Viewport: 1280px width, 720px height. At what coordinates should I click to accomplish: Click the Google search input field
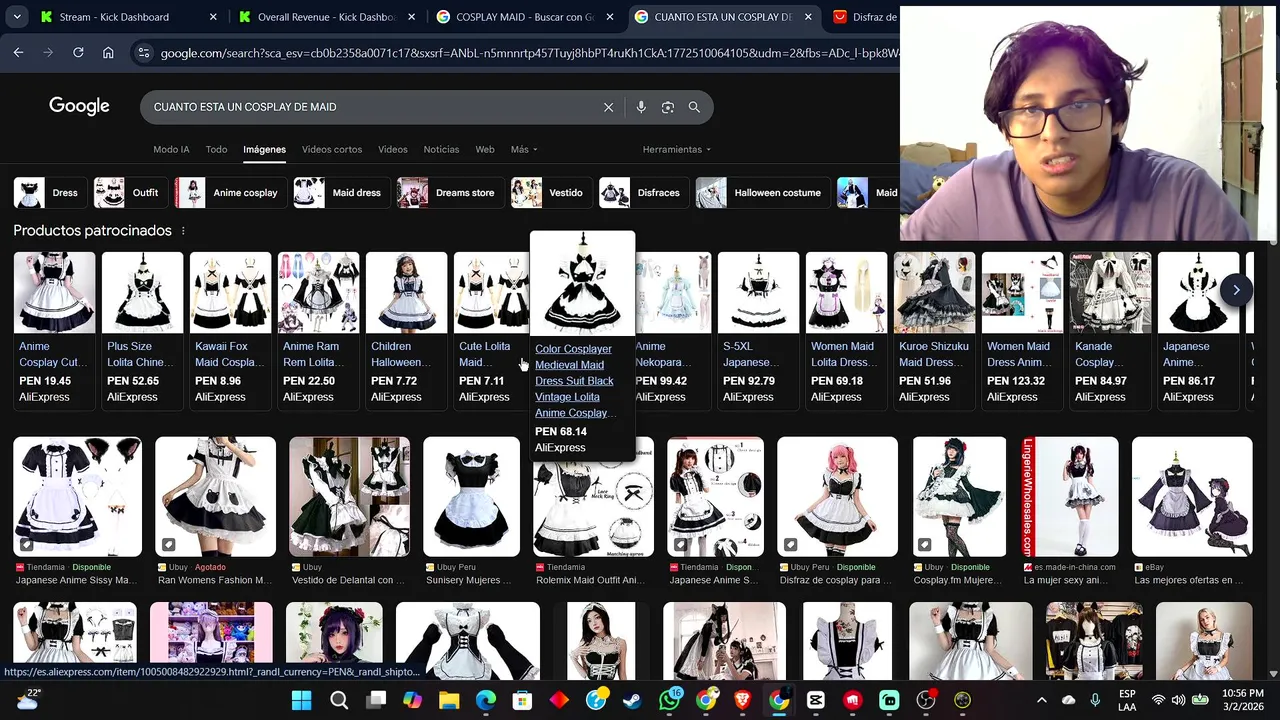[x=370, y=107]
